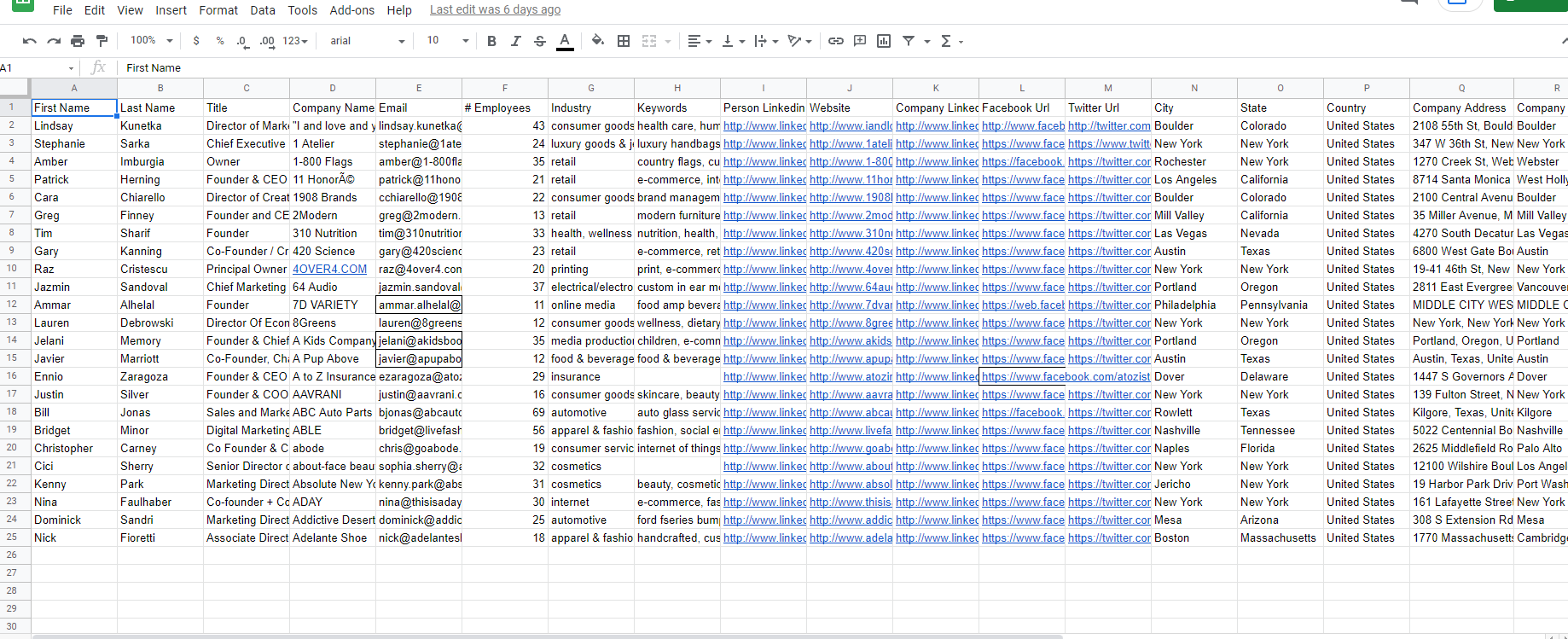Open the Format menu
Screen dimensions: 1568x639
tap(218, 10)
